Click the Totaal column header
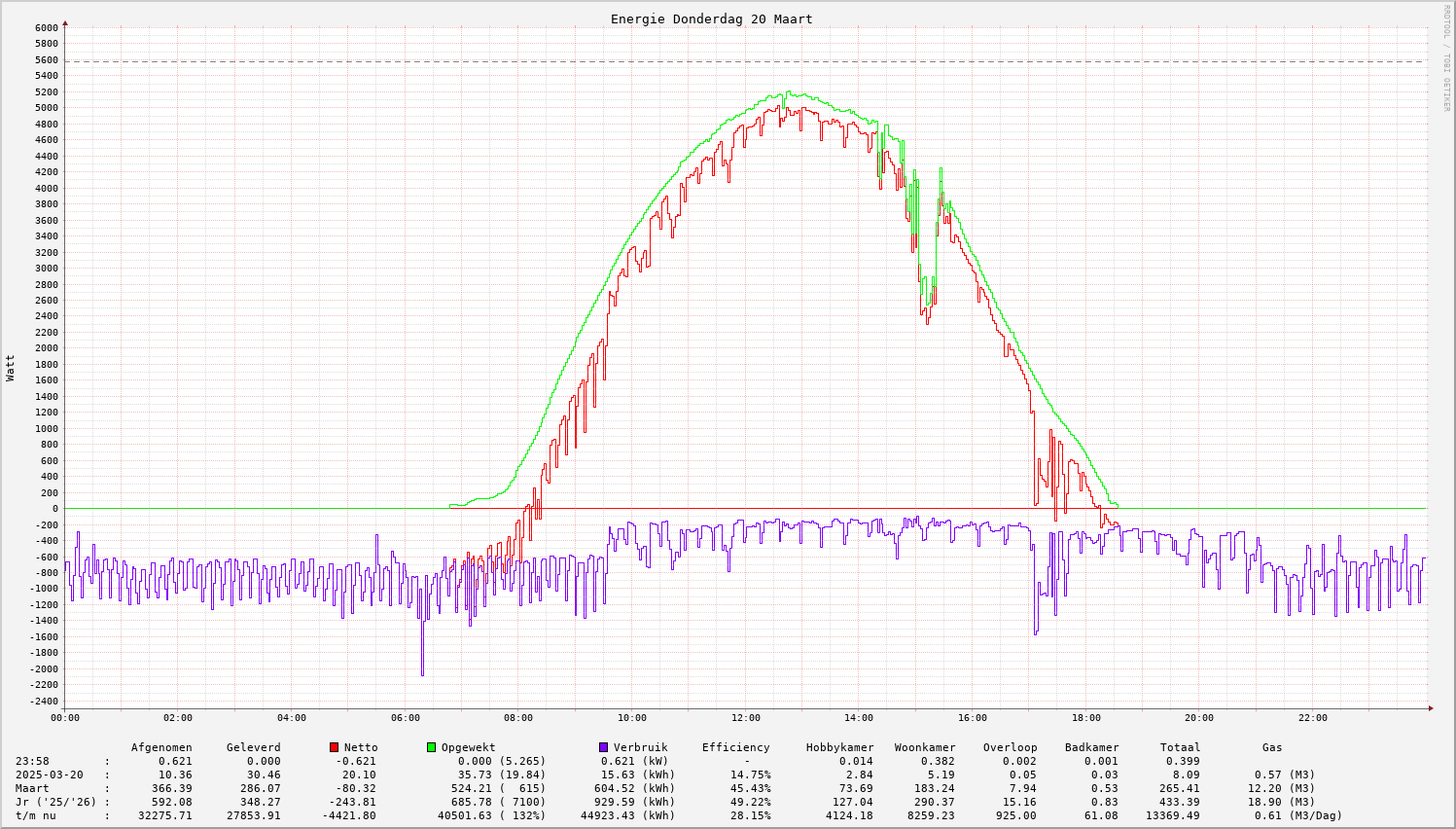This screenshot has height=829, width=1456. tap(1180, 747)
